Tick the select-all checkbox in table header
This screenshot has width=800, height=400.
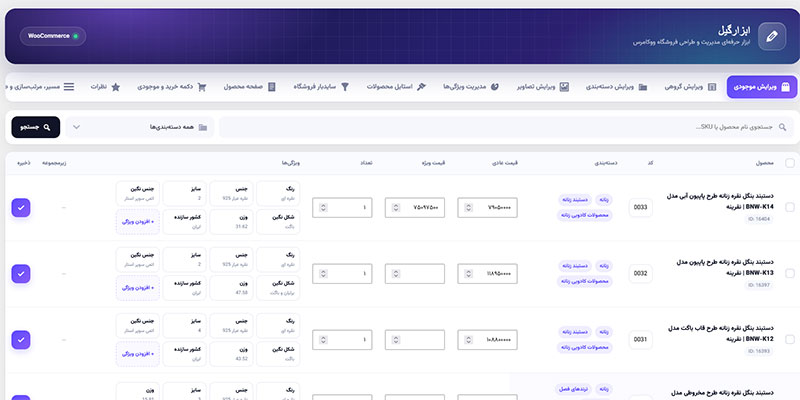790,163
